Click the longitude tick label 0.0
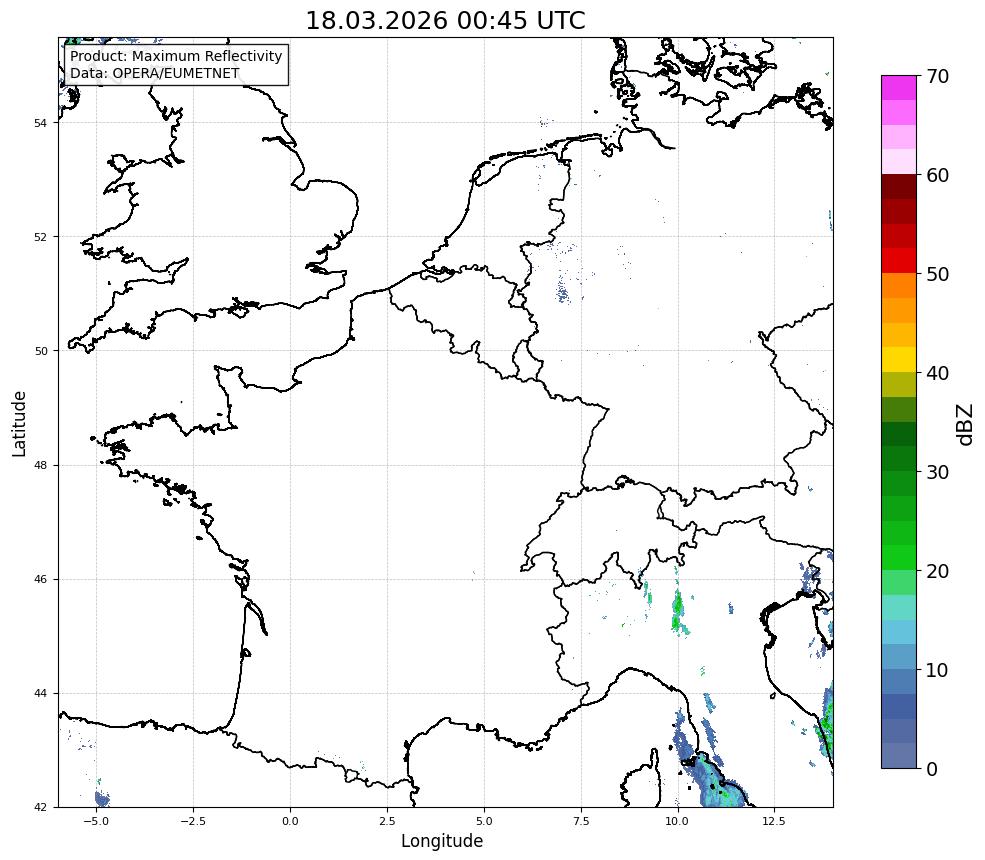Screen dimensions: 985x860 (x=290, y=821)
